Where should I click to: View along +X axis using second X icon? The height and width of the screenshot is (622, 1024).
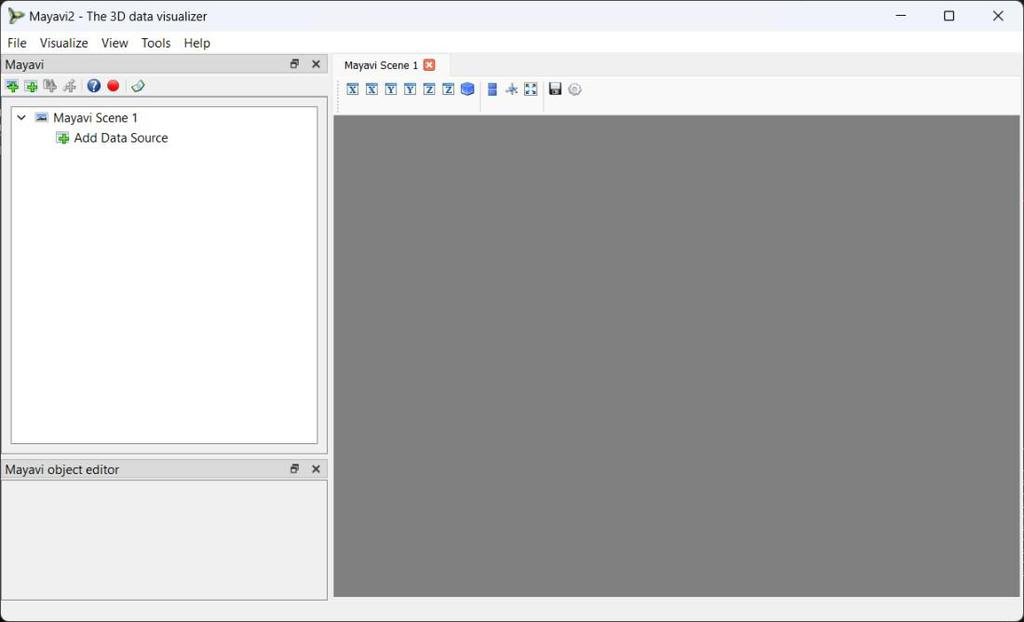(372, 89)
